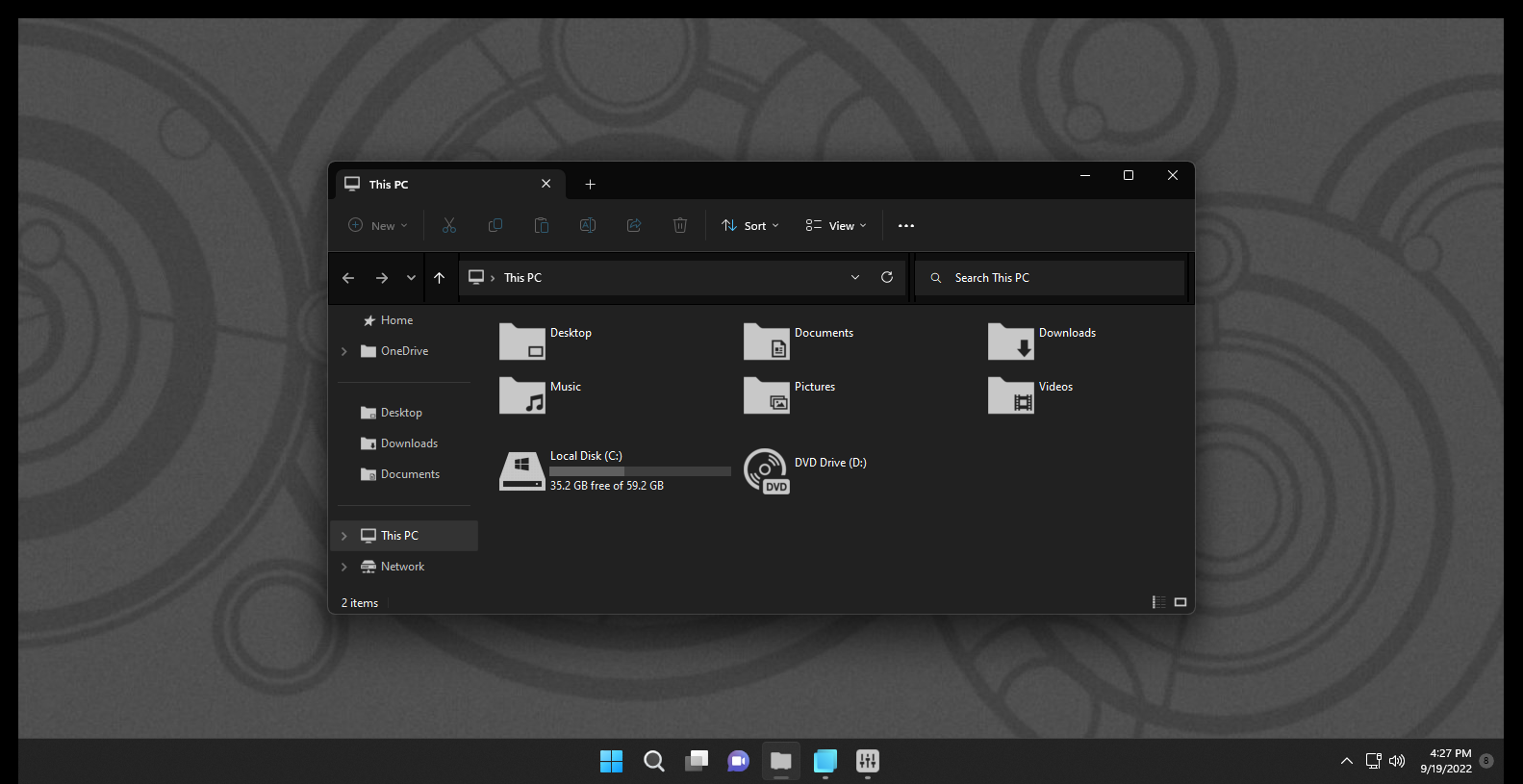Switch to details view in status bar

(x=1159, y=602)
